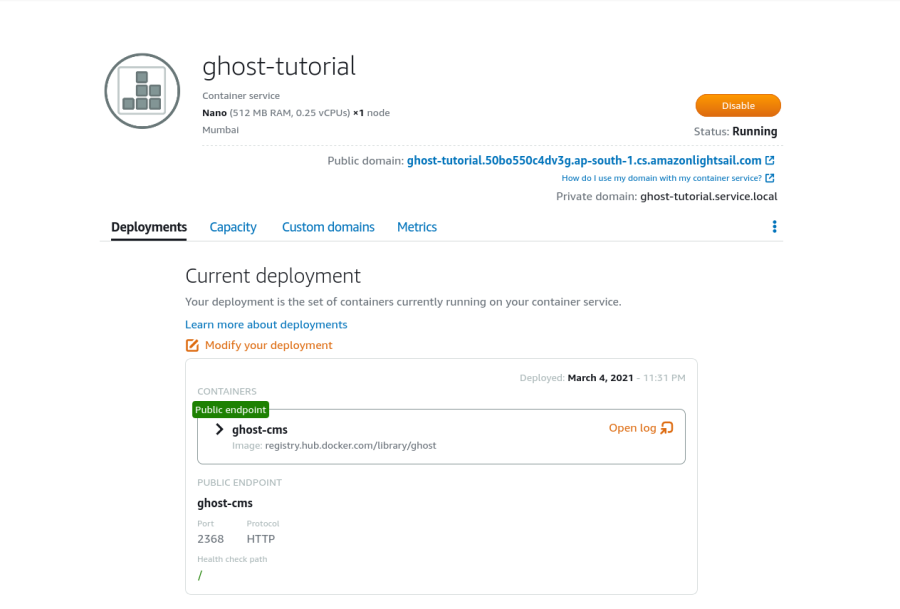Select the private domain ghost-tutorial.service.local text

(x=708, y=196)
